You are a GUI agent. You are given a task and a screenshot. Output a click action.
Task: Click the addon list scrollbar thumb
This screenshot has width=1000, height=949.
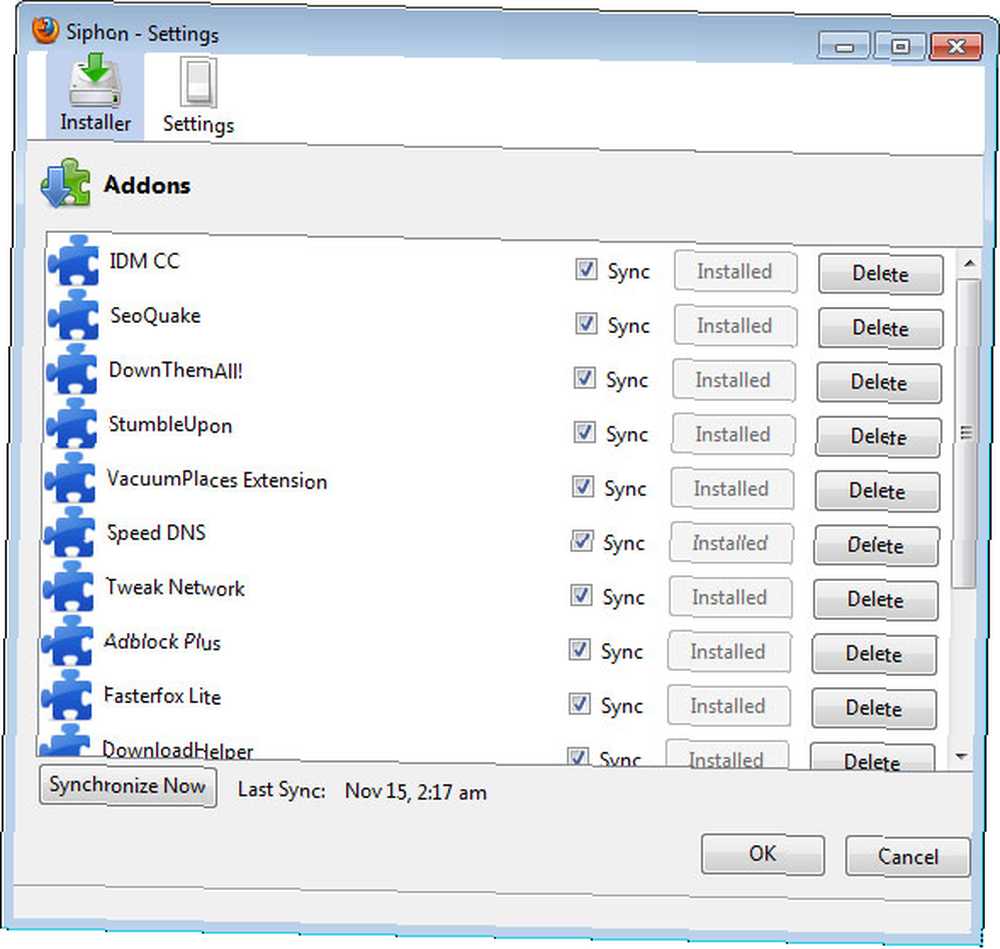coord(967,432)
